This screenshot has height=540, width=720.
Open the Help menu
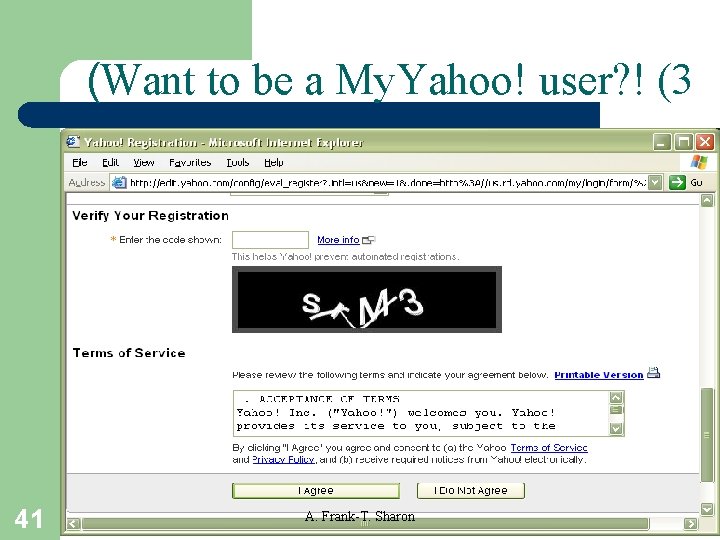tap(274, 163)
